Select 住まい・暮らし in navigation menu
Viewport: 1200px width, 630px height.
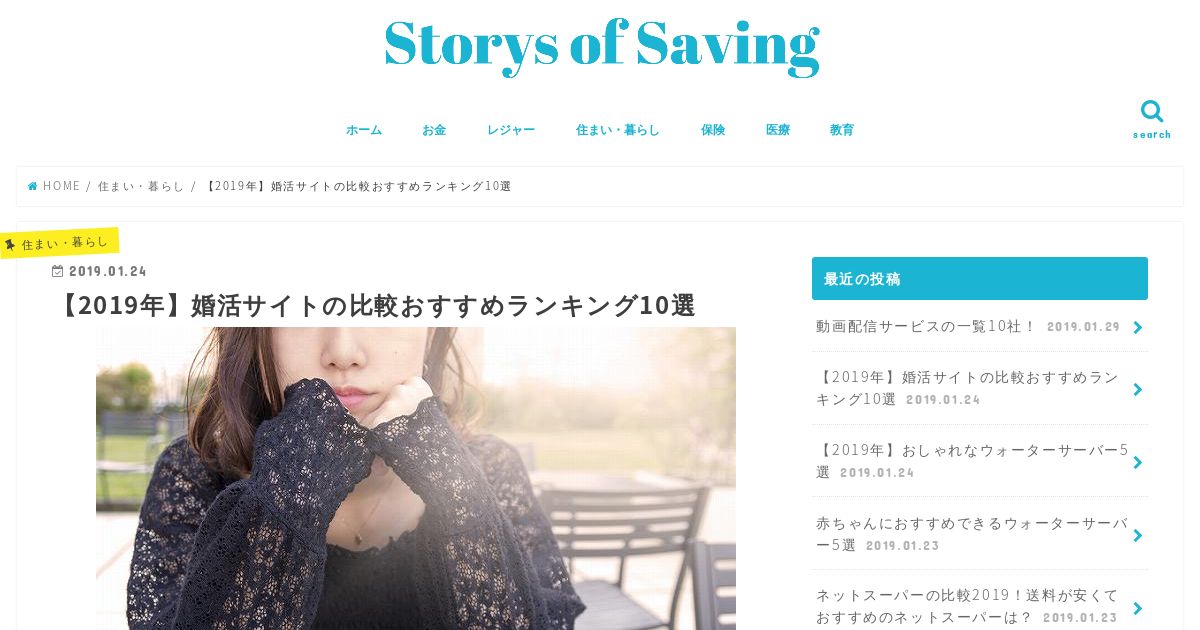(618, 130)
